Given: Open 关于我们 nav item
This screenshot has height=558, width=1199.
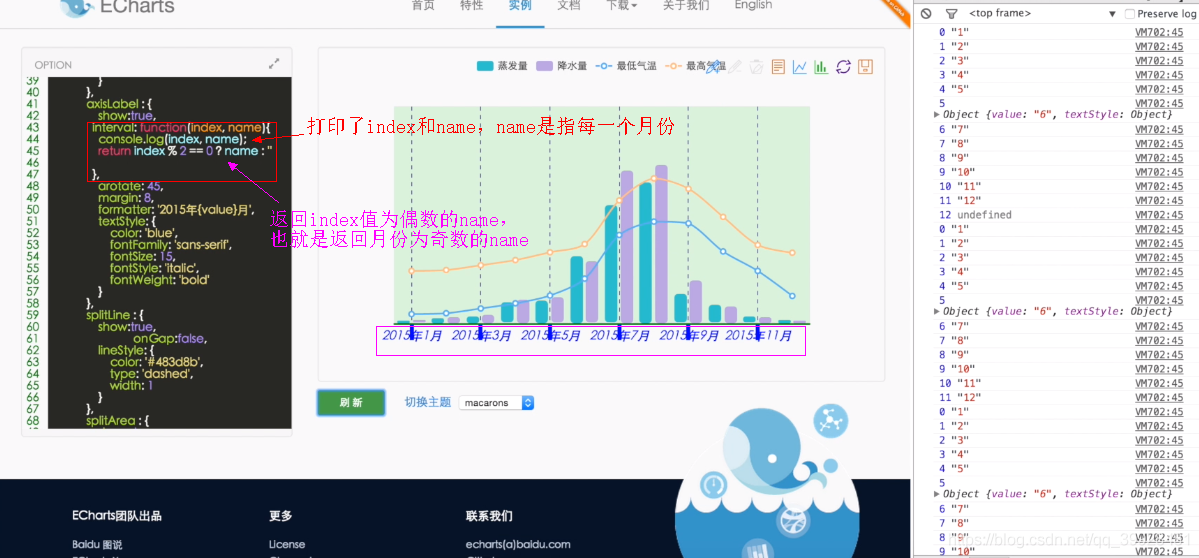Looking at the screenshot, I should point(686,5).
